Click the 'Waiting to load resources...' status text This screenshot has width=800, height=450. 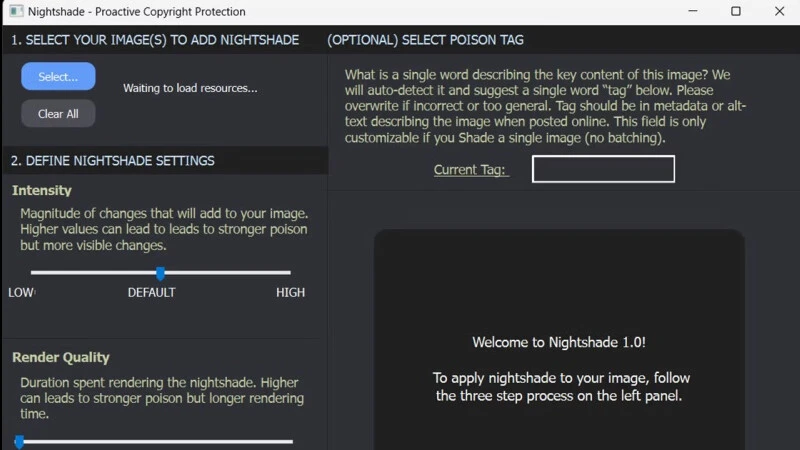[190, 88]
